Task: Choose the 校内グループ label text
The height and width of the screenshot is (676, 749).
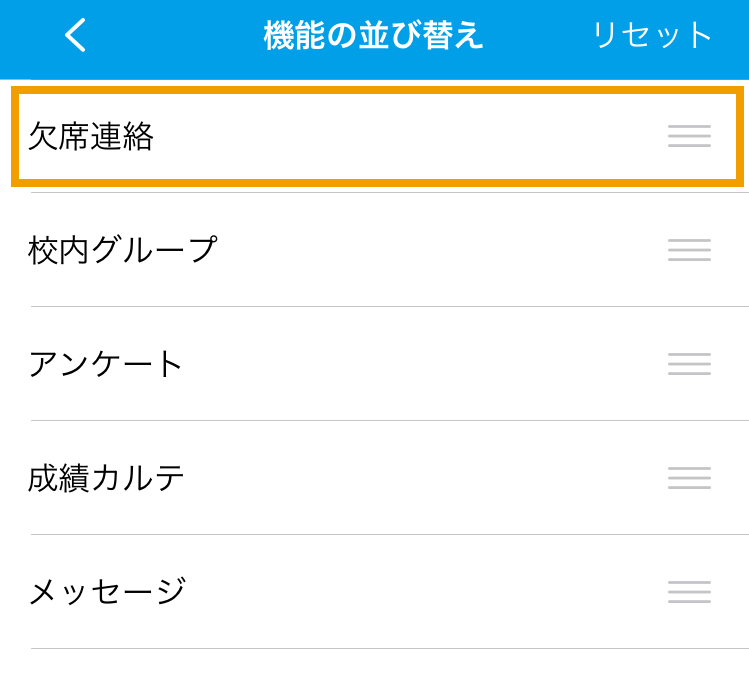Action: (x=123, y=250)
